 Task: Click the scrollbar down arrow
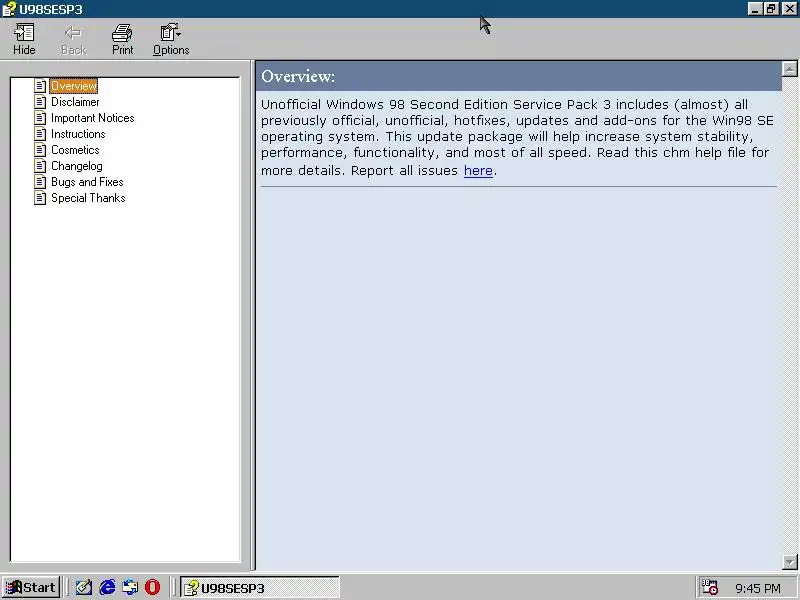(x=789, y=562)
